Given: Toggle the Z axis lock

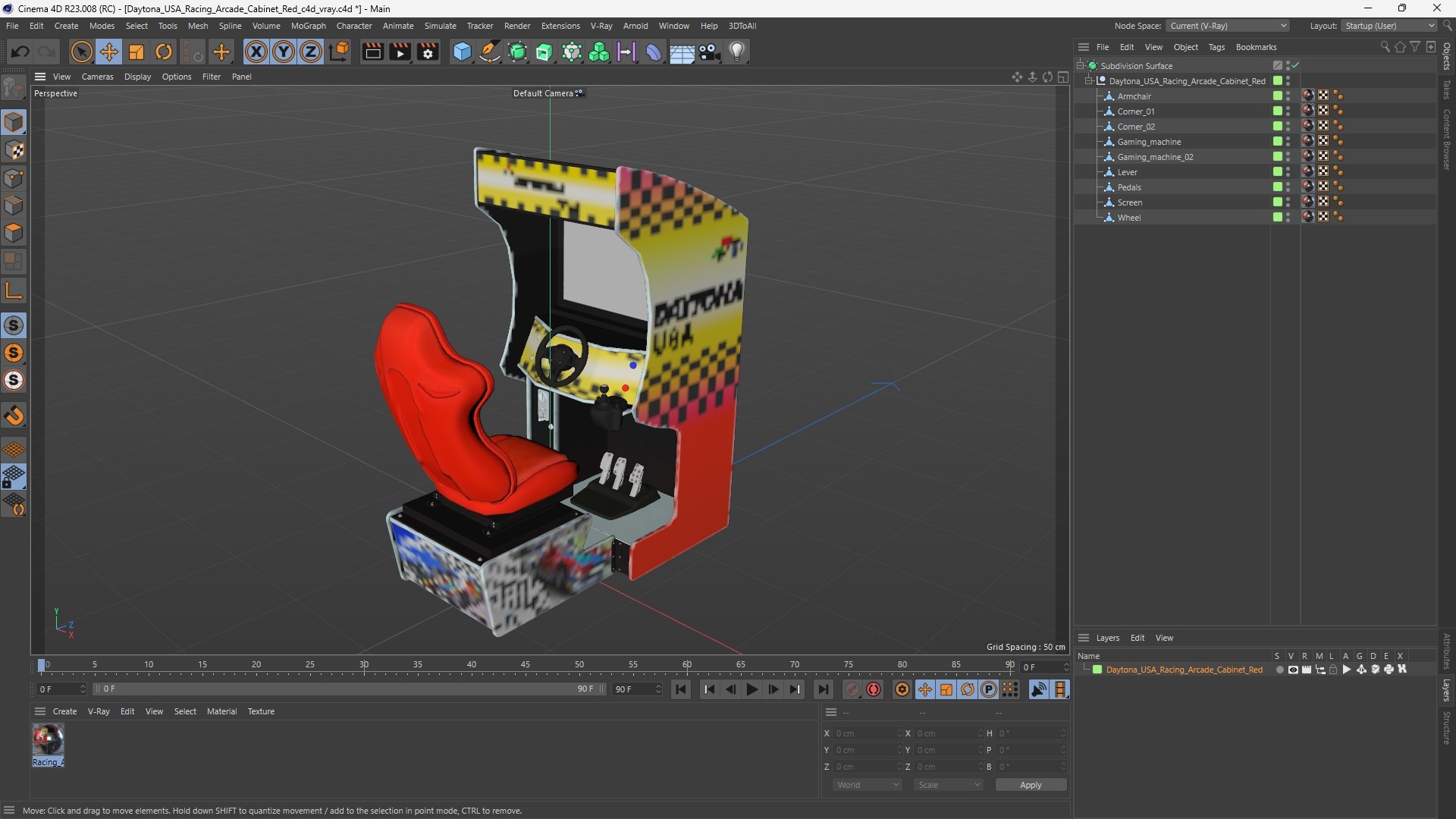Looking at the screenshot, I should coord(311,52).
